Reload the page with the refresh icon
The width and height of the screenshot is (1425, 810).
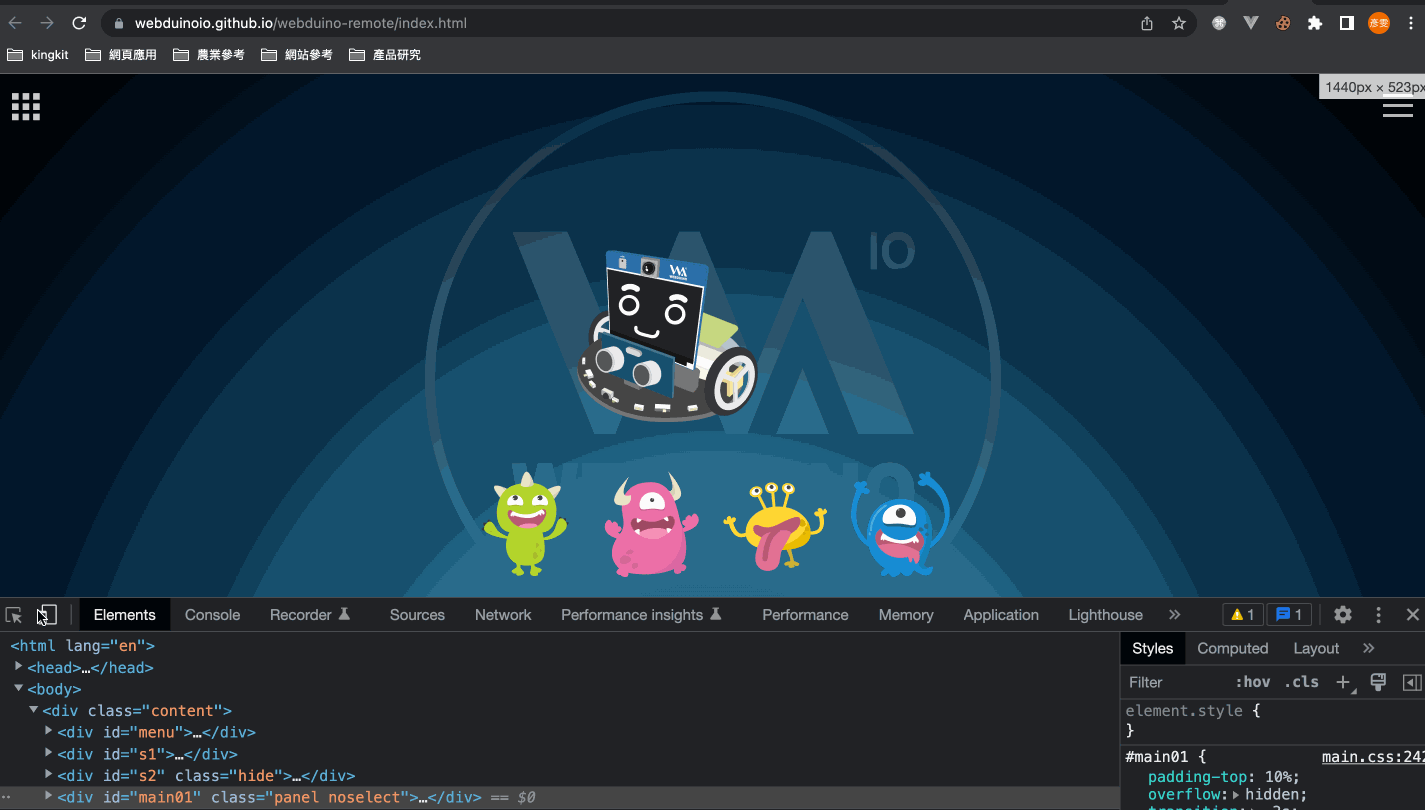pos(80,23)
